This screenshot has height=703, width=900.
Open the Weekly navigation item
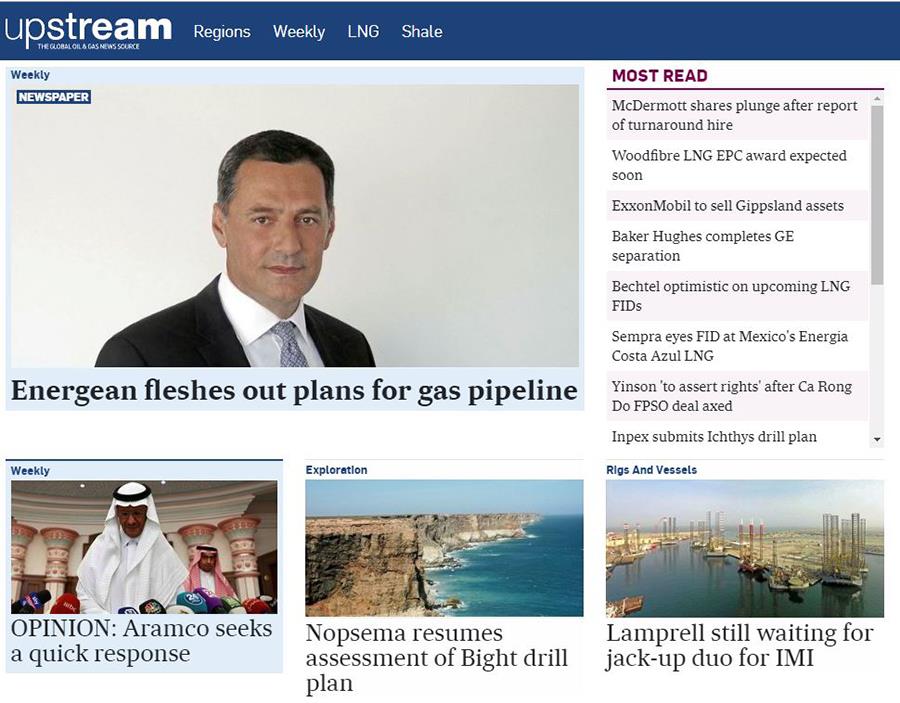click(x=299, y=32)
